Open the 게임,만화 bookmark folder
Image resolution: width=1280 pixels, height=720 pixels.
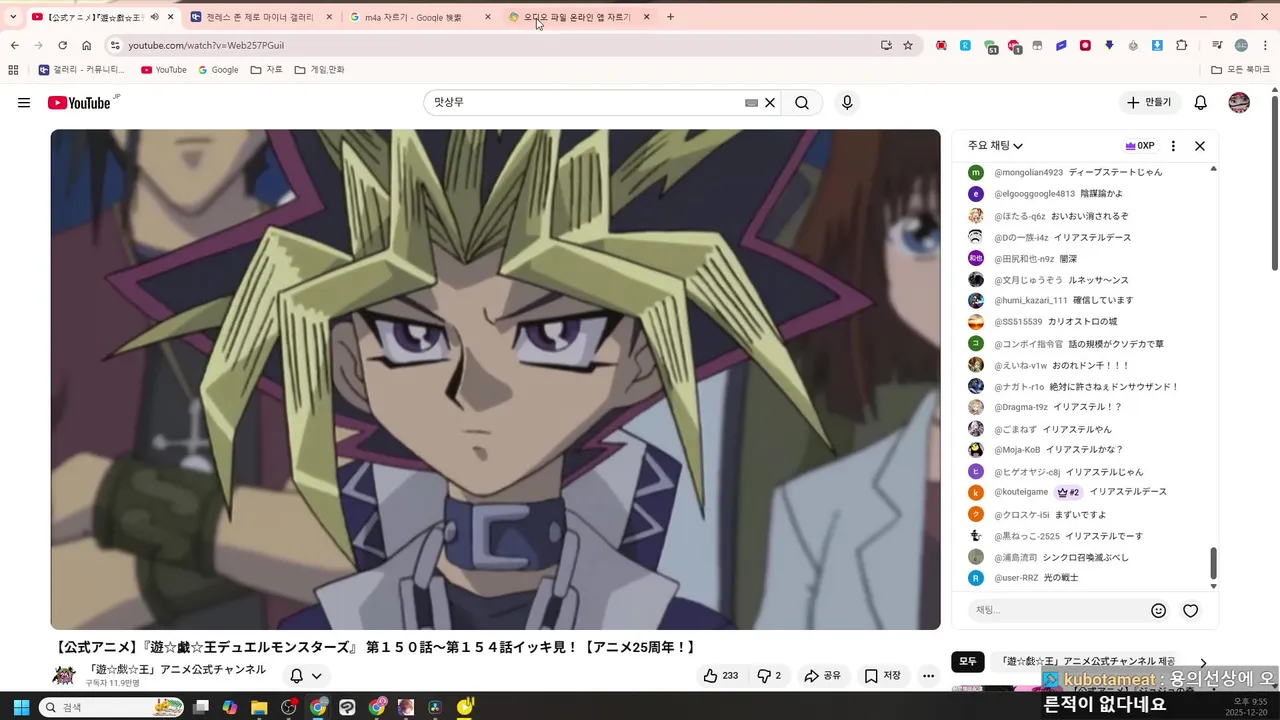pyautogui.click(x=319, y=70)
